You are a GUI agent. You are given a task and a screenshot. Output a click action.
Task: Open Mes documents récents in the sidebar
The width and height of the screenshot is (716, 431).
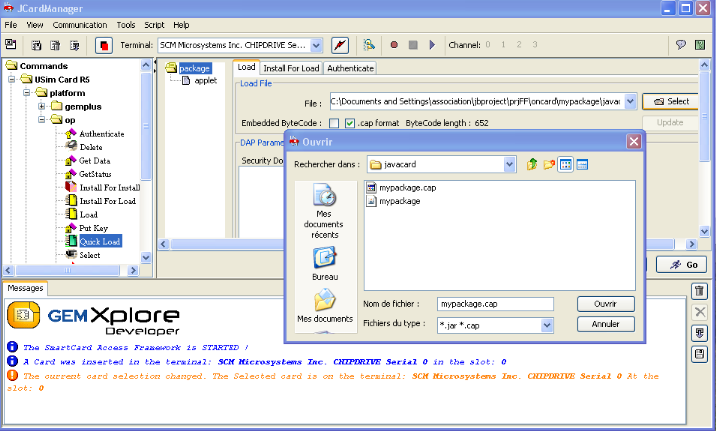325,211
